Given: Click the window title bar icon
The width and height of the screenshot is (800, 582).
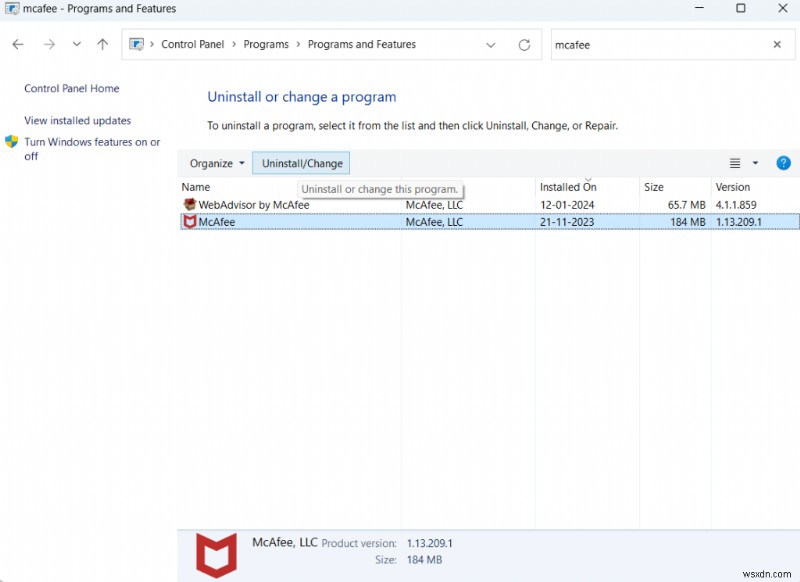Looking at the screenshot, I should click(12, 8).
